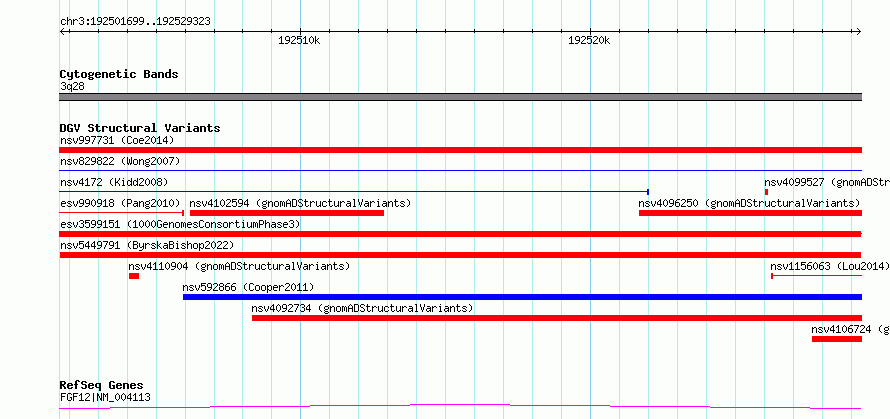Open nsv4099527 gnomAD variant label
The image size is (890, 419).
coord(826,182)
